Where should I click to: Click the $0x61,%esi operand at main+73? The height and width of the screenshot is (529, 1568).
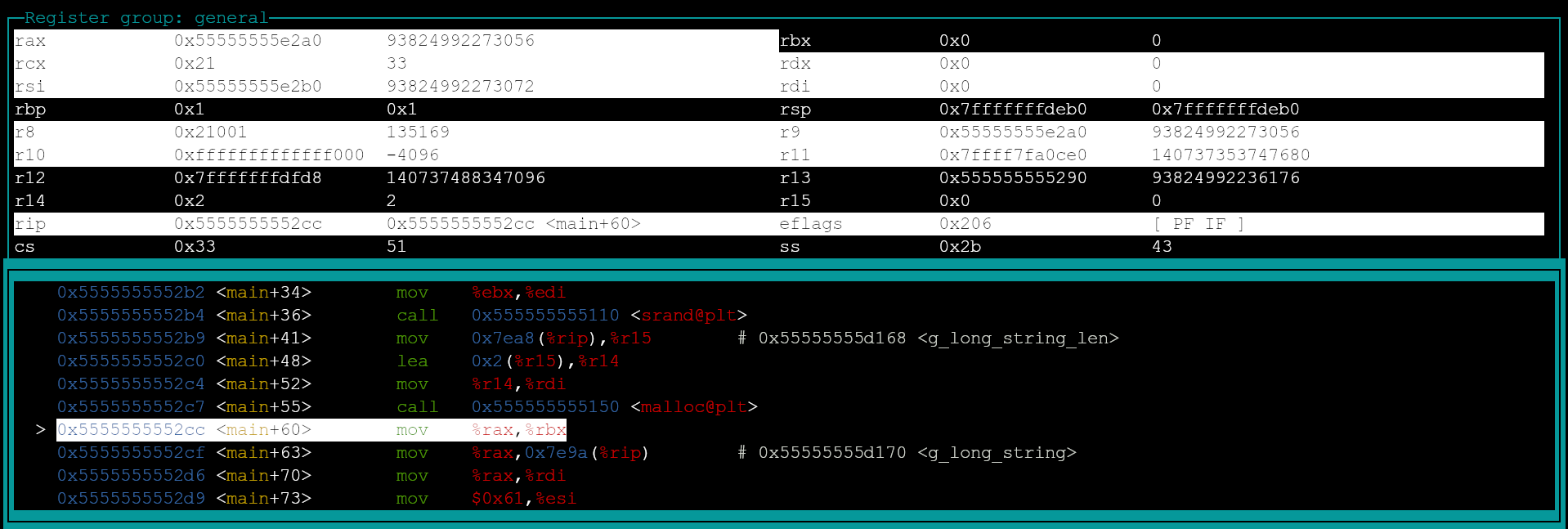click(x=523, y=499)
